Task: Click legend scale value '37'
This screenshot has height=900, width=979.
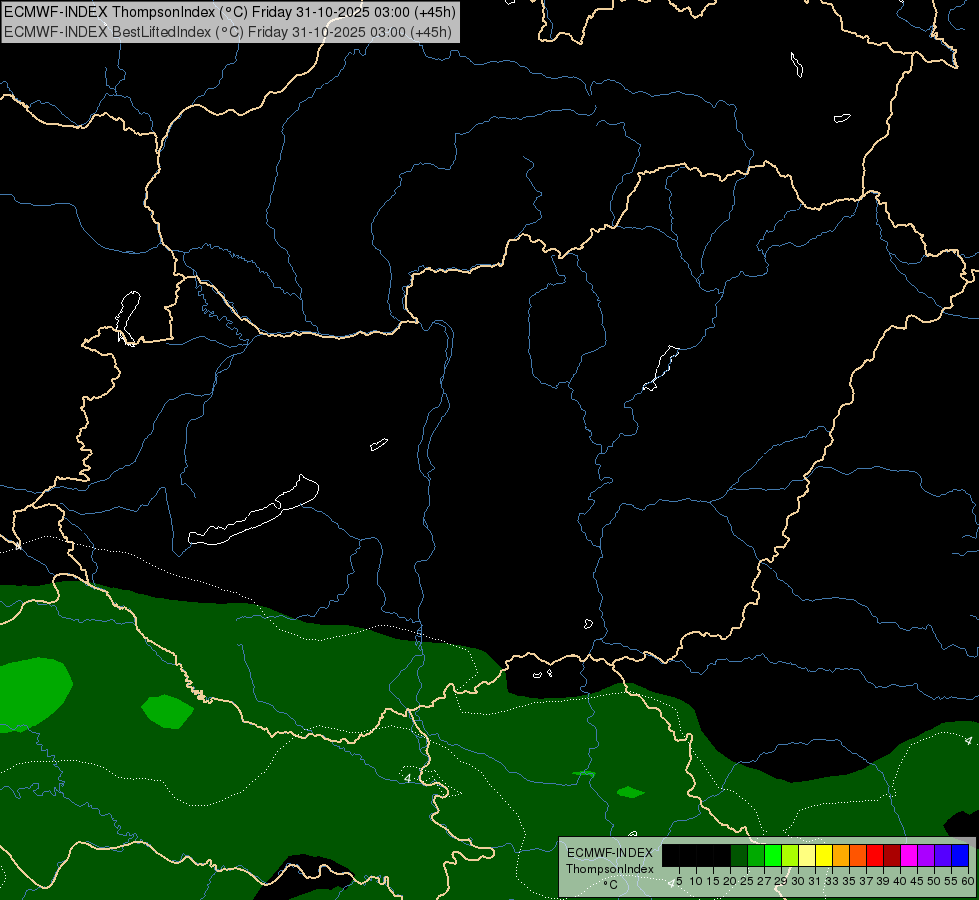Action: point(866,881)
